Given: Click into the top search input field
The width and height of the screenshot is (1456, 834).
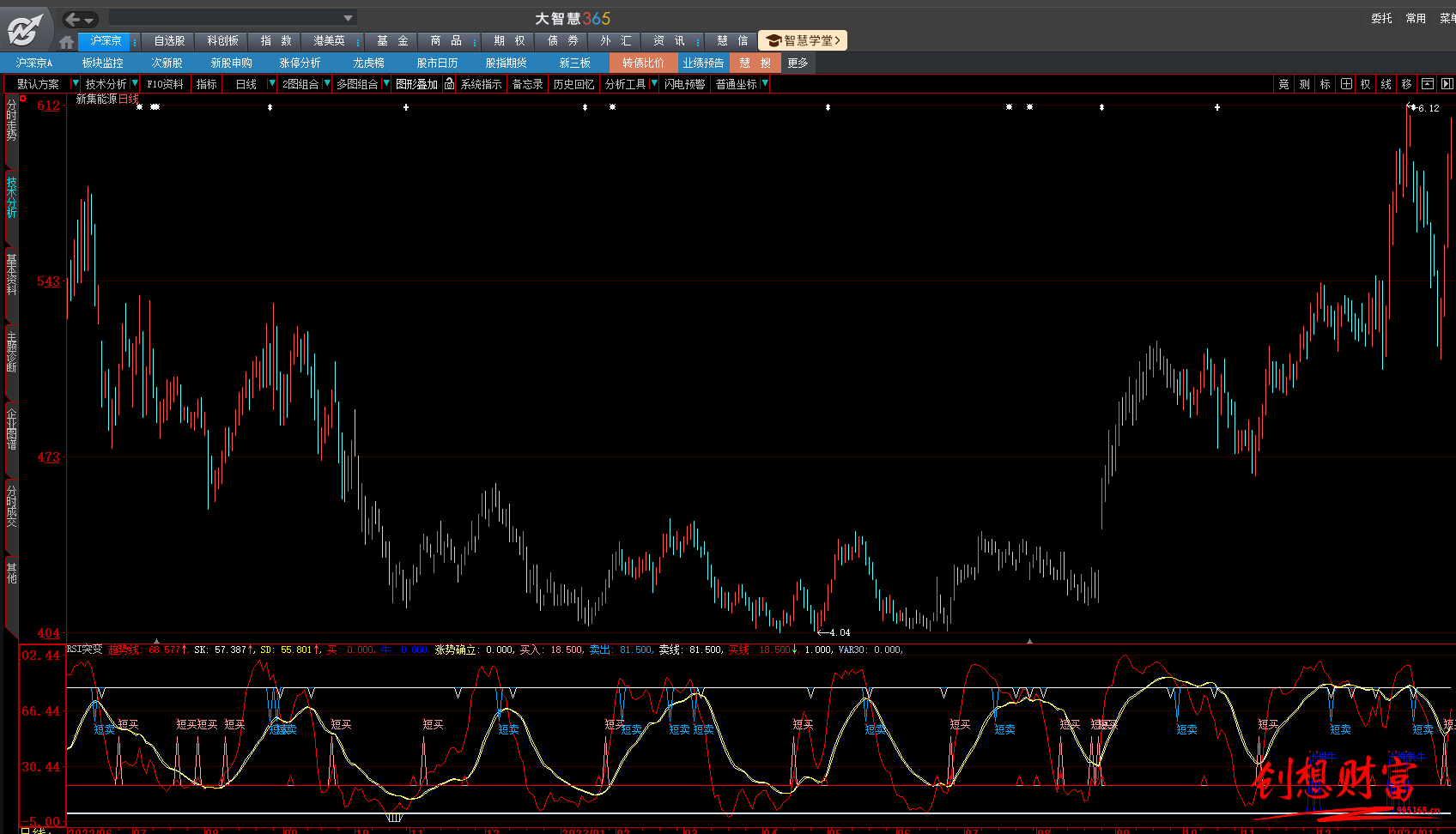Looking at the screenshot, I should tap(225, 18).
